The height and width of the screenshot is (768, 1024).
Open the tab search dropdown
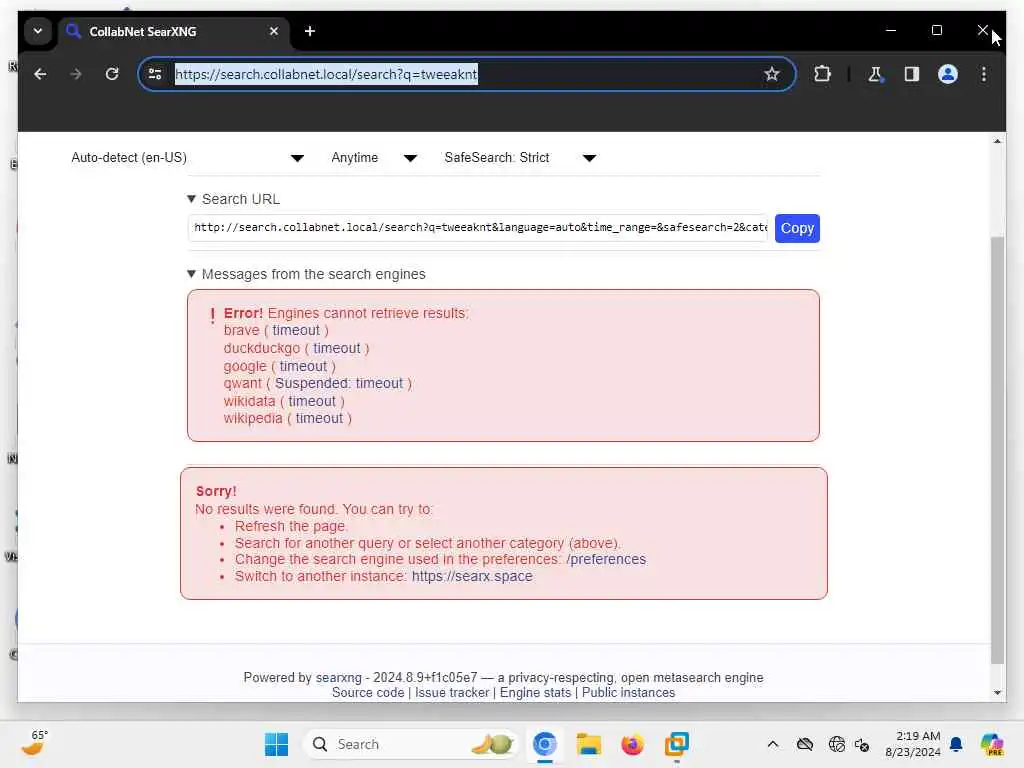pos(38,31)
